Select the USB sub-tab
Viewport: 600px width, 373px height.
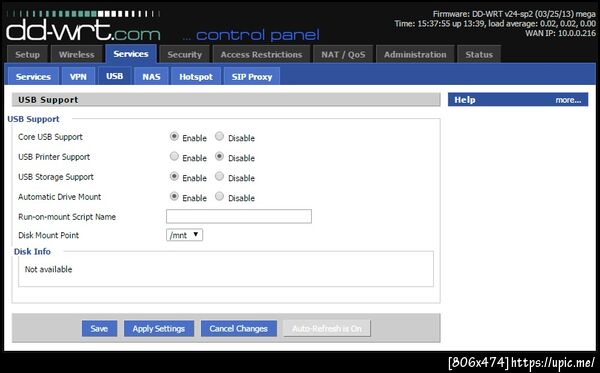[x=114, y=76]
